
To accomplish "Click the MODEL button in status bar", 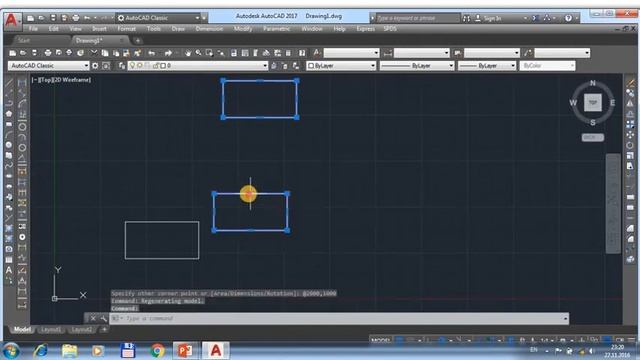I will 381,340.
